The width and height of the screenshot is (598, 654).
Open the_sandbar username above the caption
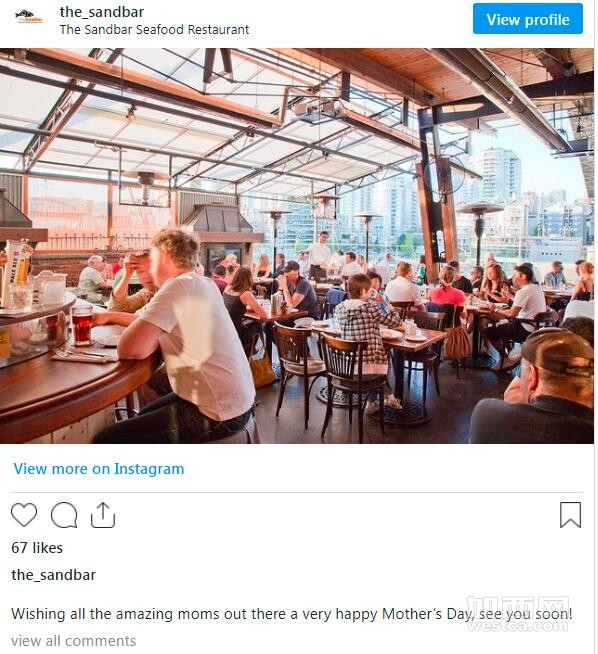(x=54, y=575)
